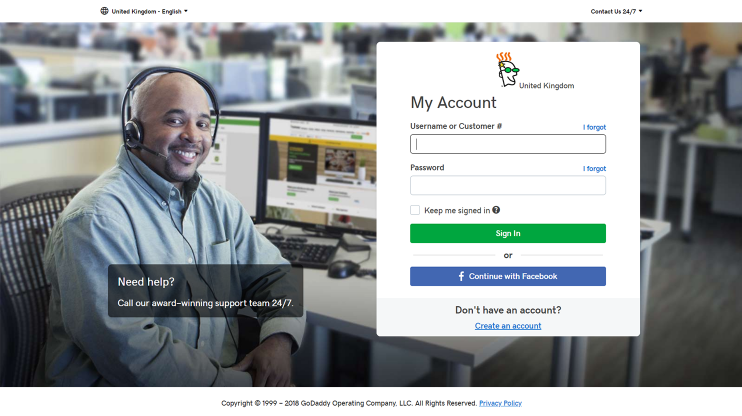Choose Continue with Facebook
The image size is (742, 416).
click(508, 276)
